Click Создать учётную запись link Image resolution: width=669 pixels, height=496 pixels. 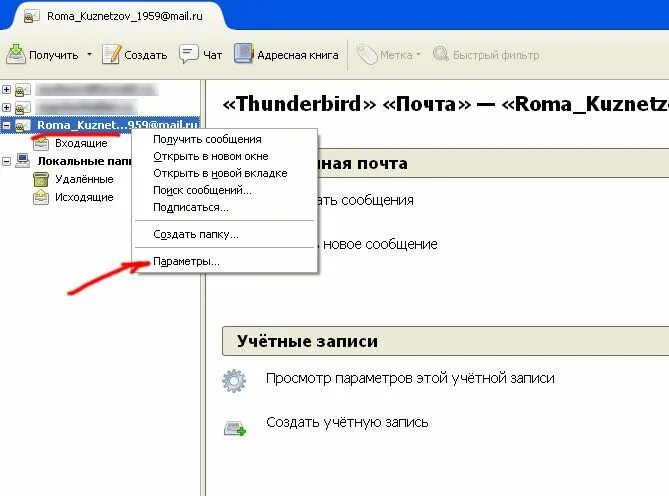pos(347,422)
